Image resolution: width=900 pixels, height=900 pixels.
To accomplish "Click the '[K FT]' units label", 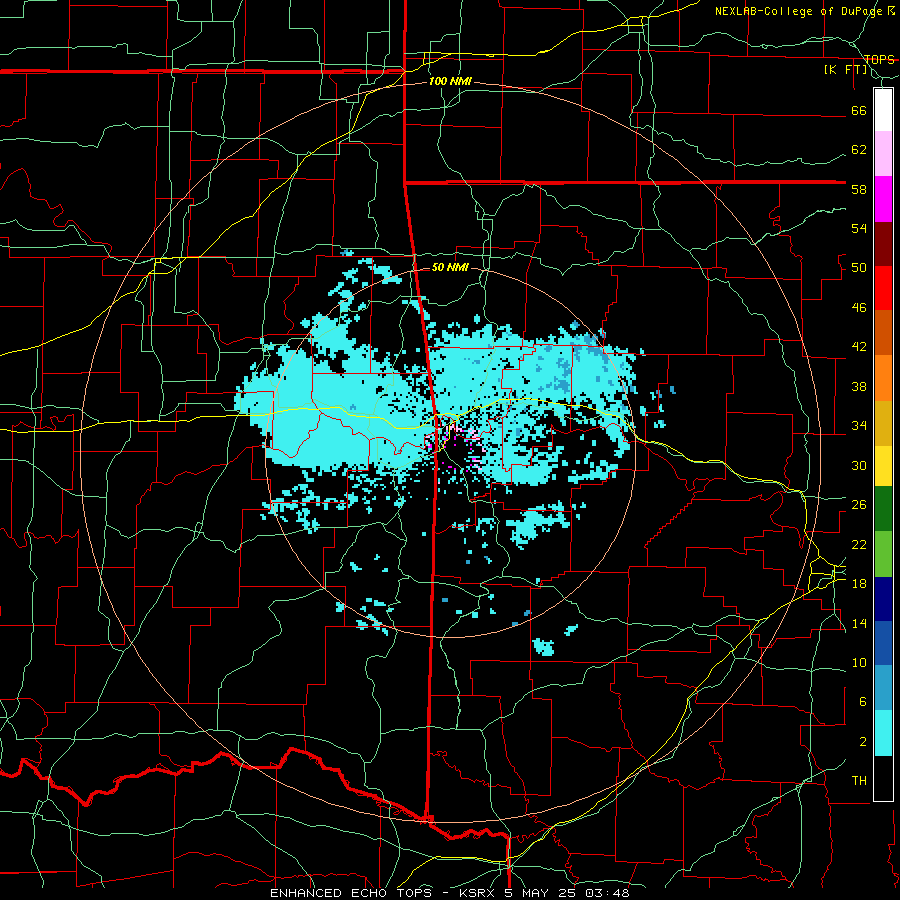I will [x=845, y=69].
